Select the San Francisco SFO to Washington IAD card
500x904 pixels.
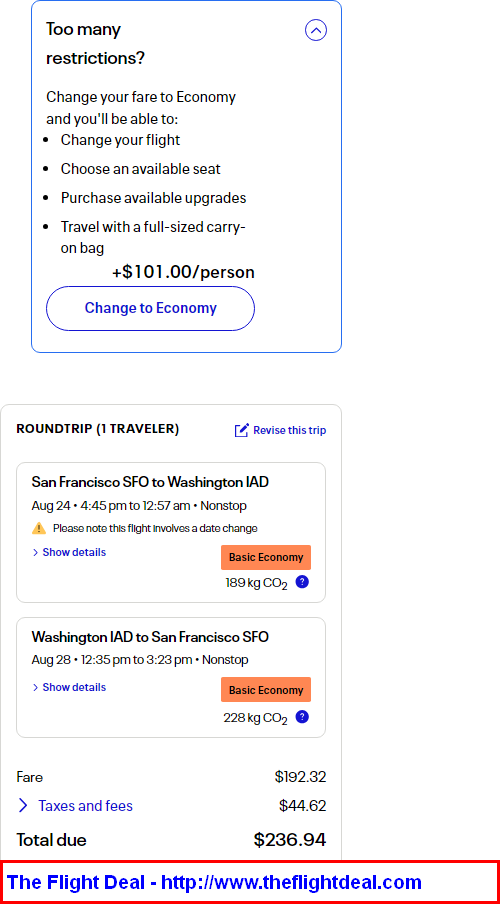tap(171, 532)
